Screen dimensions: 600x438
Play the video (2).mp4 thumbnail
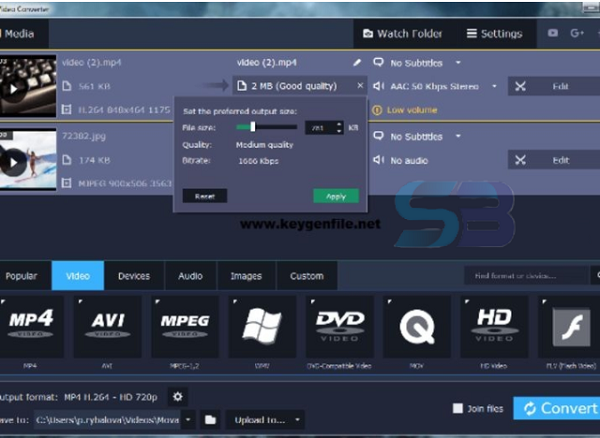(14, 89)
